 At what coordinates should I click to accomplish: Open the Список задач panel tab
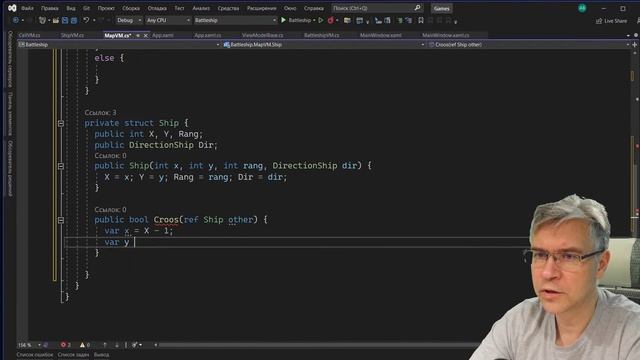[x=73, y=355]
